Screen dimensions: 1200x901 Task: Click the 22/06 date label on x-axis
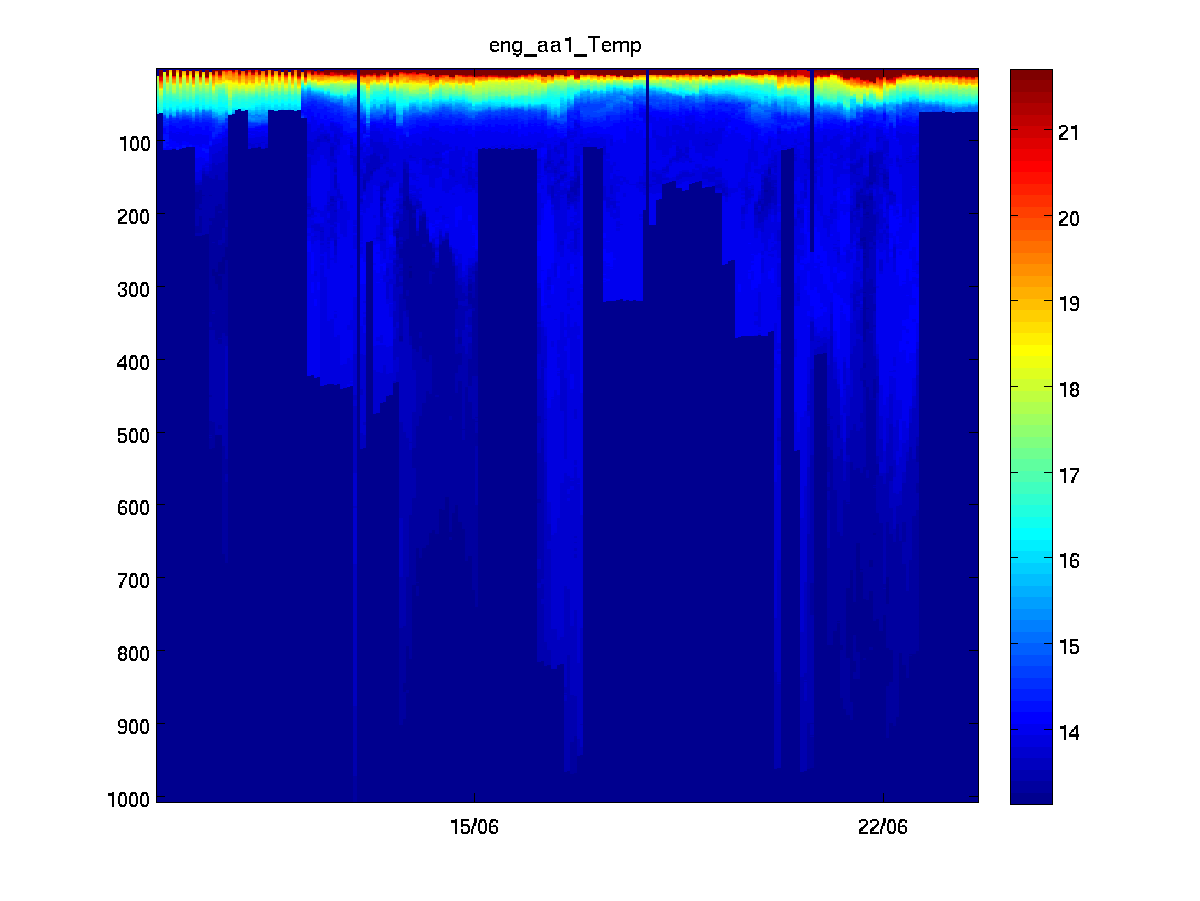coord(882,827)
